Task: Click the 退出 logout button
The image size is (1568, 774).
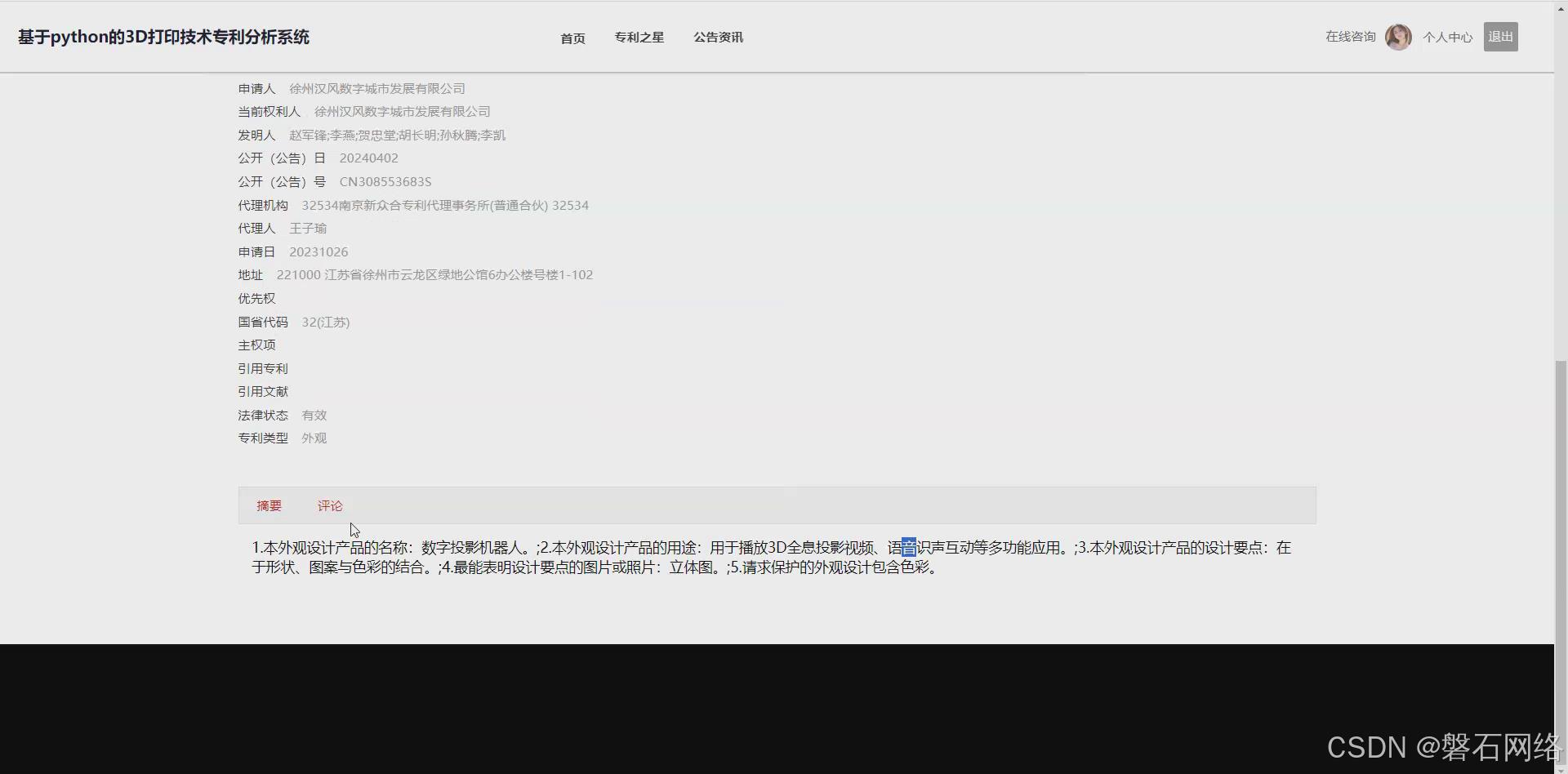Action: click(x=1500, y=36)
